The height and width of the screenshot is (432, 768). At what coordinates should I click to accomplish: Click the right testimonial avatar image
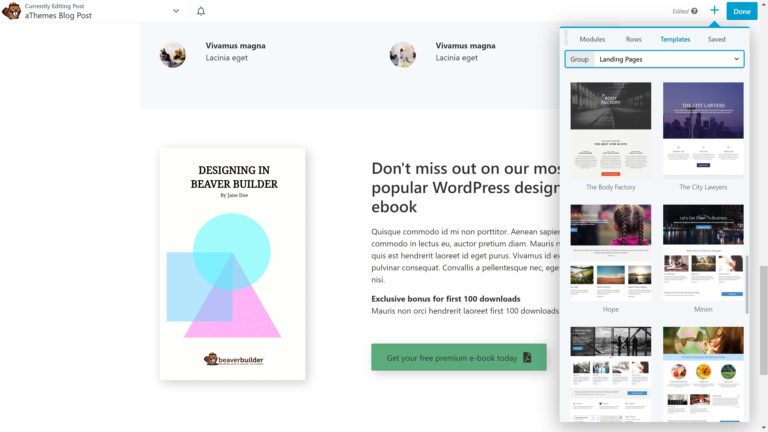point(403,54)
